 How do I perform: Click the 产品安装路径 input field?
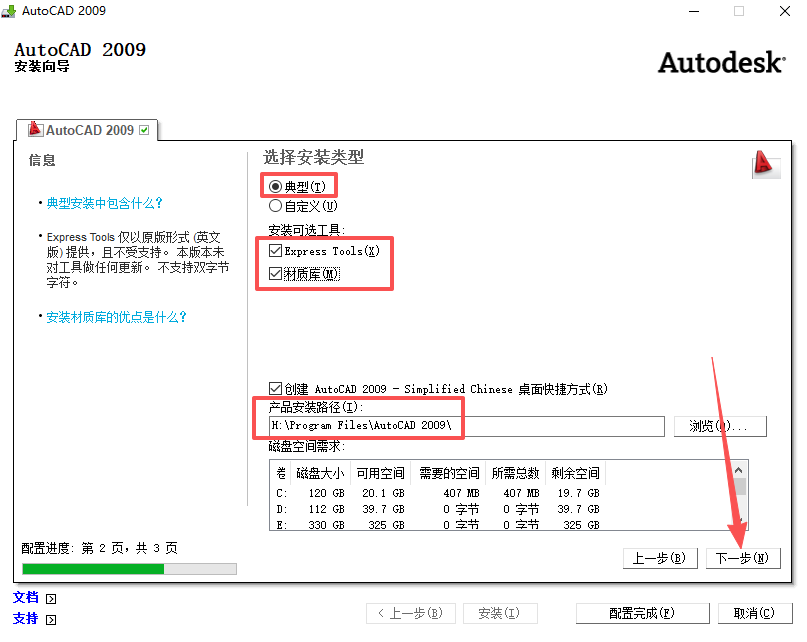pos(466,426)
